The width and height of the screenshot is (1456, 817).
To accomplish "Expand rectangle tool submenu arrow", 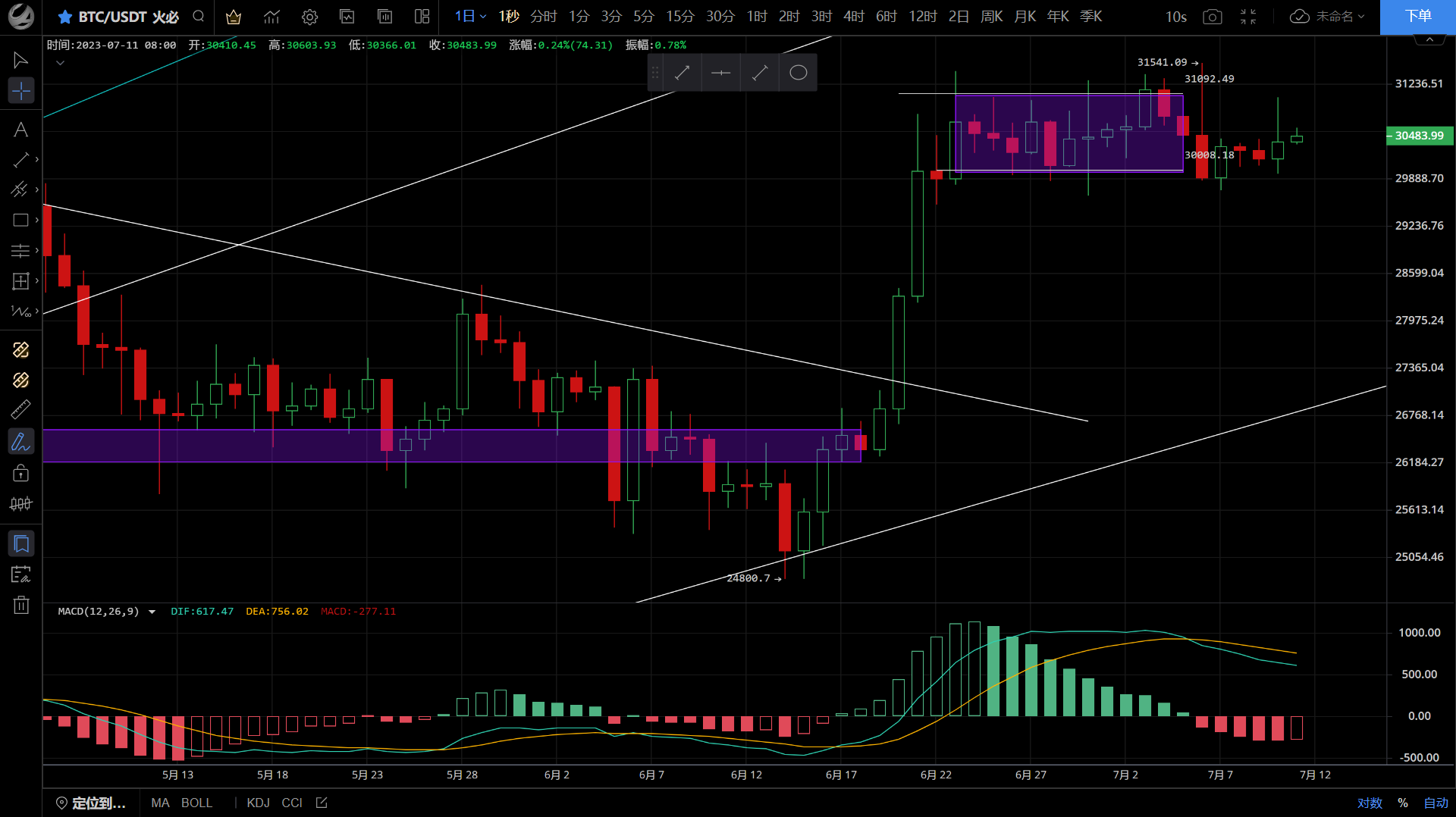I will coord(36,220).
